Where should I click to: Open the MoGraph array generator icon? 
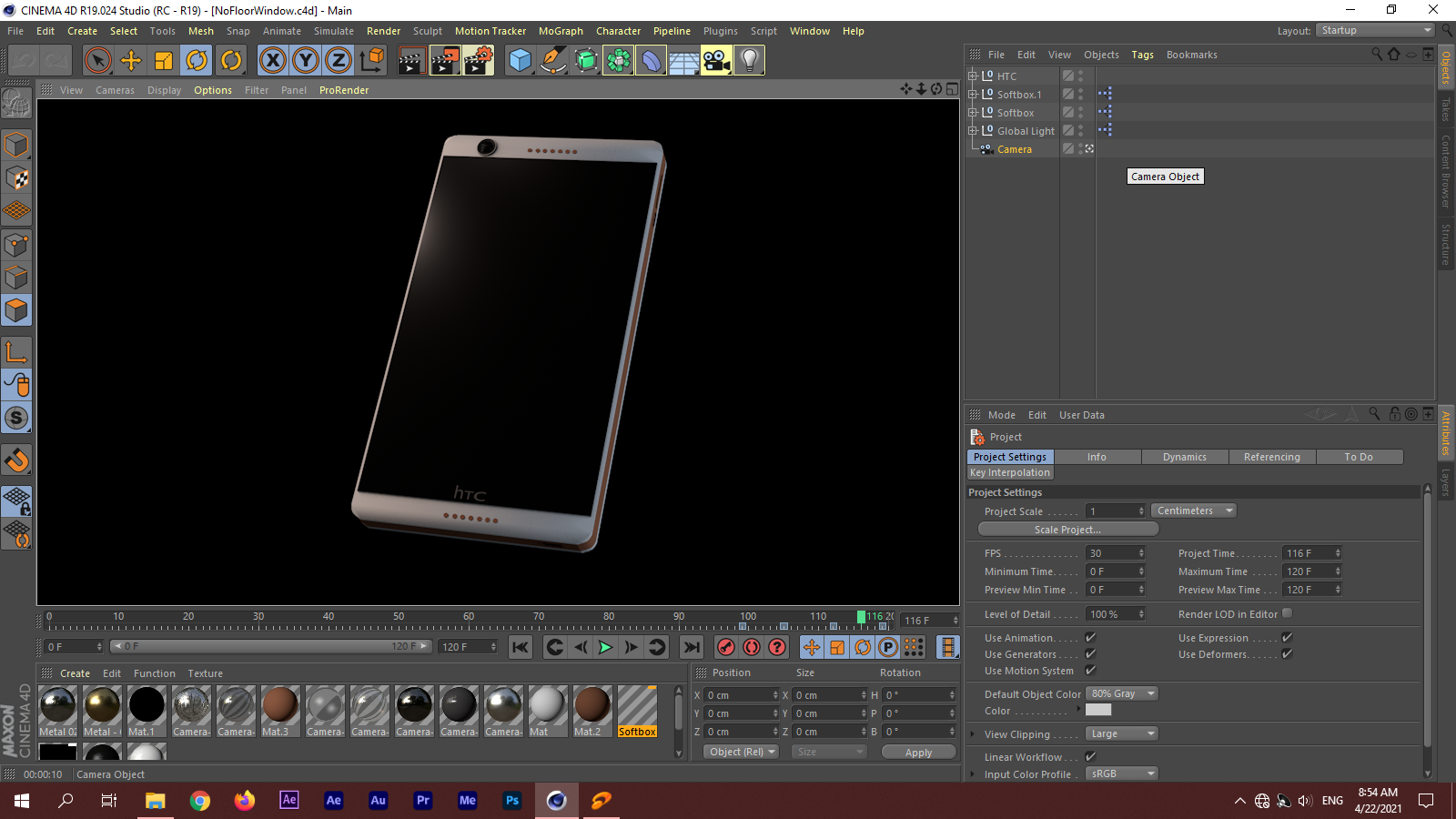point(618,61)
